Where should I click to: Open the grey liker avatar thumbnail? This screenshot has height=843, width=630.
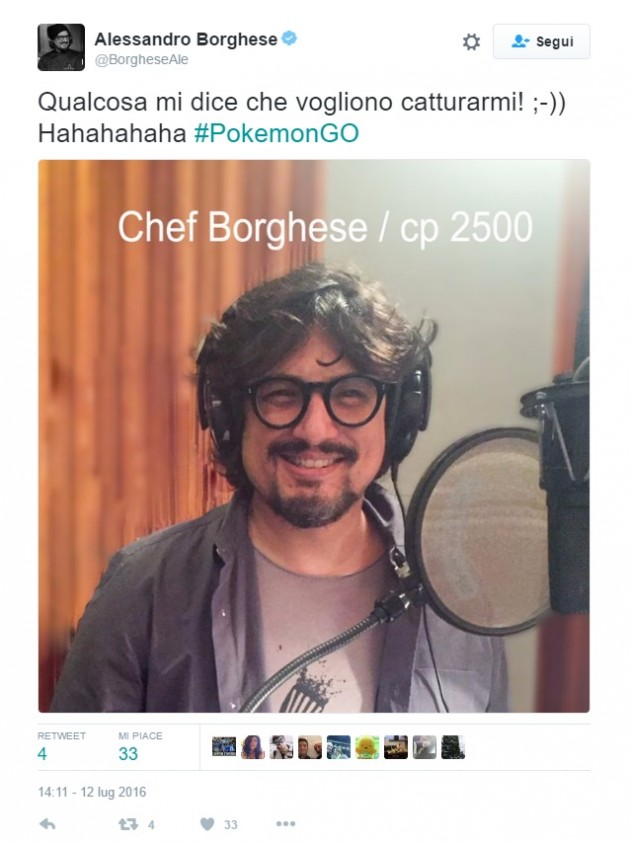[425, 747]
